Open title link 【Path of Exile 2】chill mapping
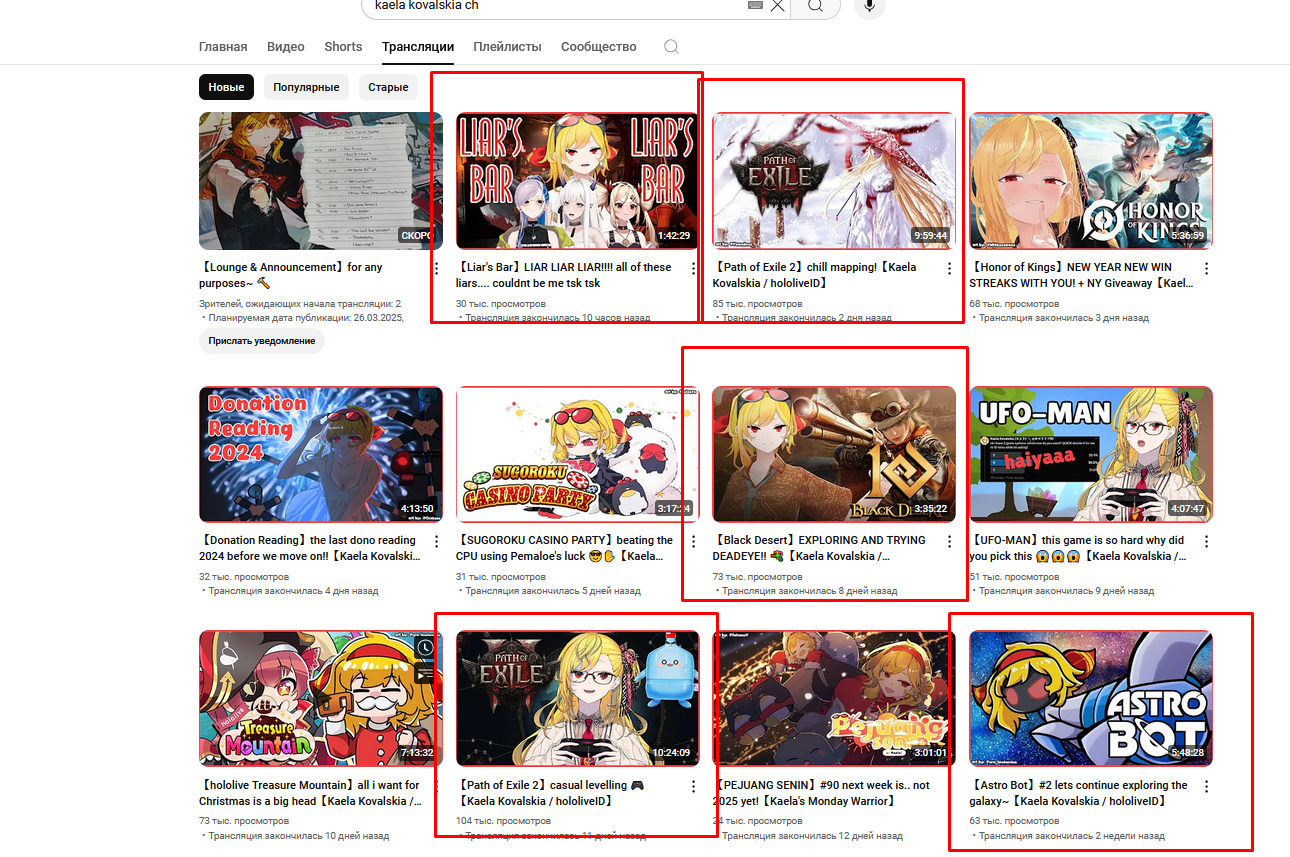 click(814, 275)
